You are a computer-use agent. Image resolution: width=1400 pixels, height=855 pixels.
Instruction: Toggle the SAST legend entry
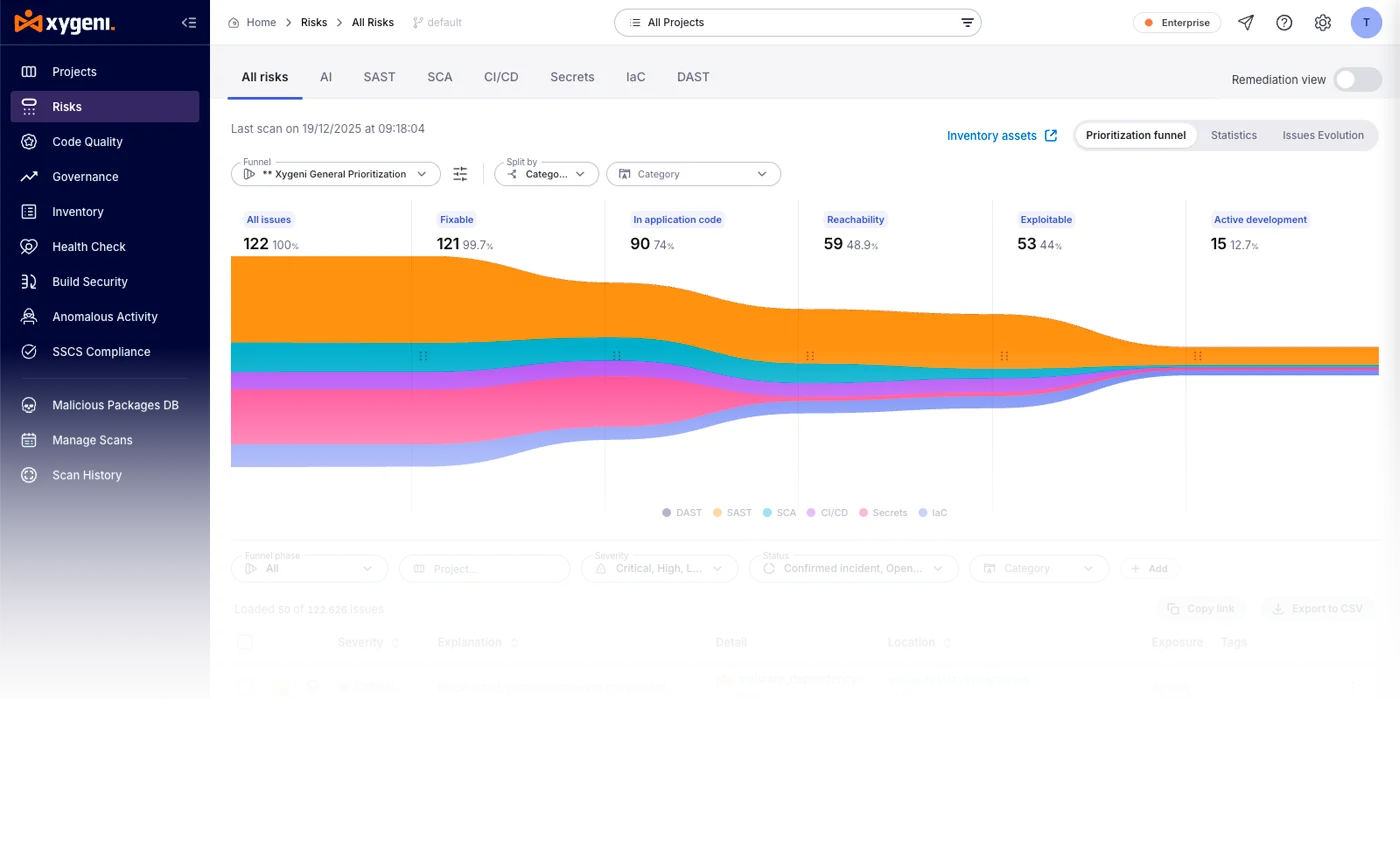(x=732, y=513)
